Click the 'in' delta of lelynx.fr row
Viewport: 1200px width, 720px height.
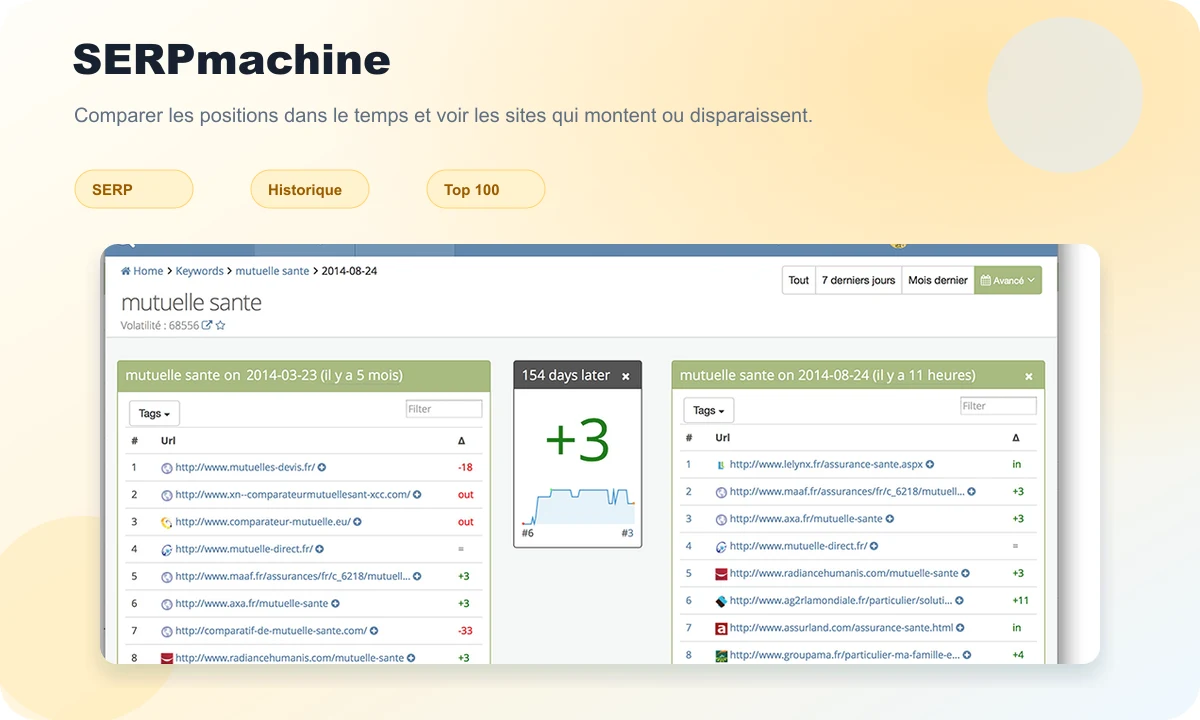pyautogui.click(x=1016, y=464)
